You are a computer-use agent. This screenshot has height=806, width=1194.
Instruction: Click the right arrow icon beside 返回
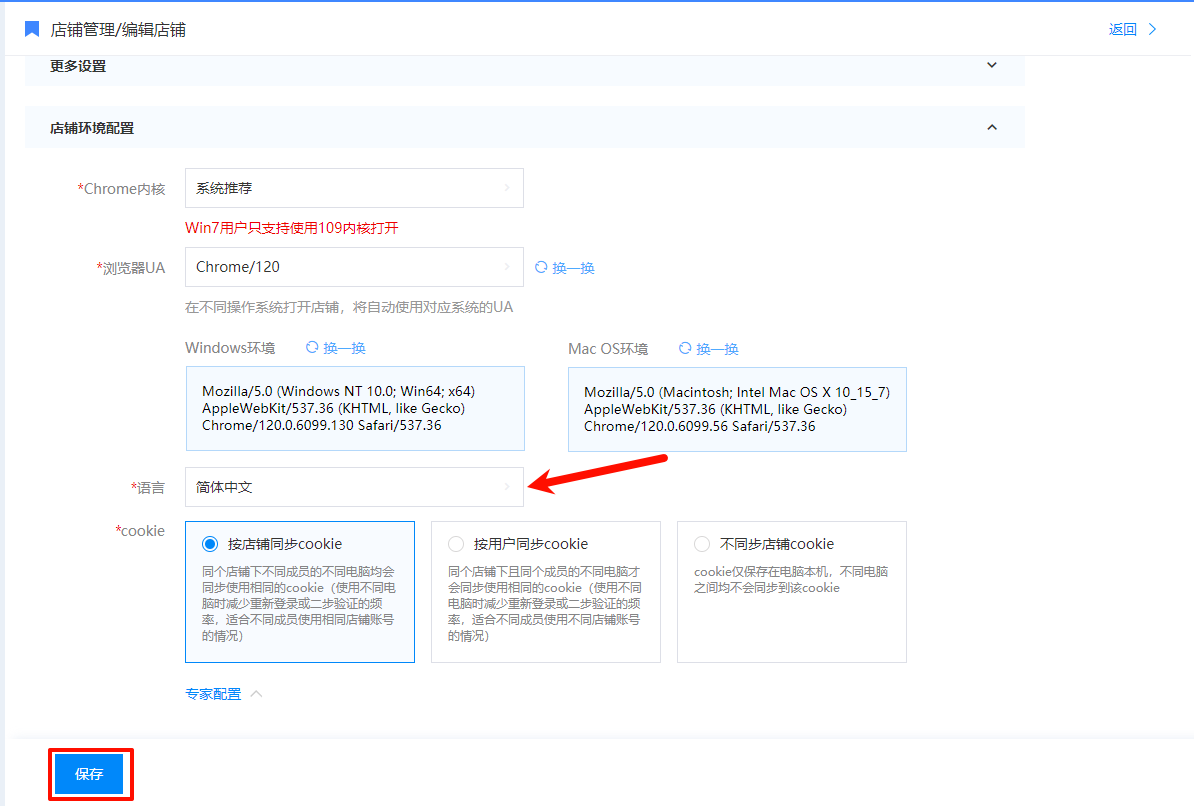(x=1152, y=29)
